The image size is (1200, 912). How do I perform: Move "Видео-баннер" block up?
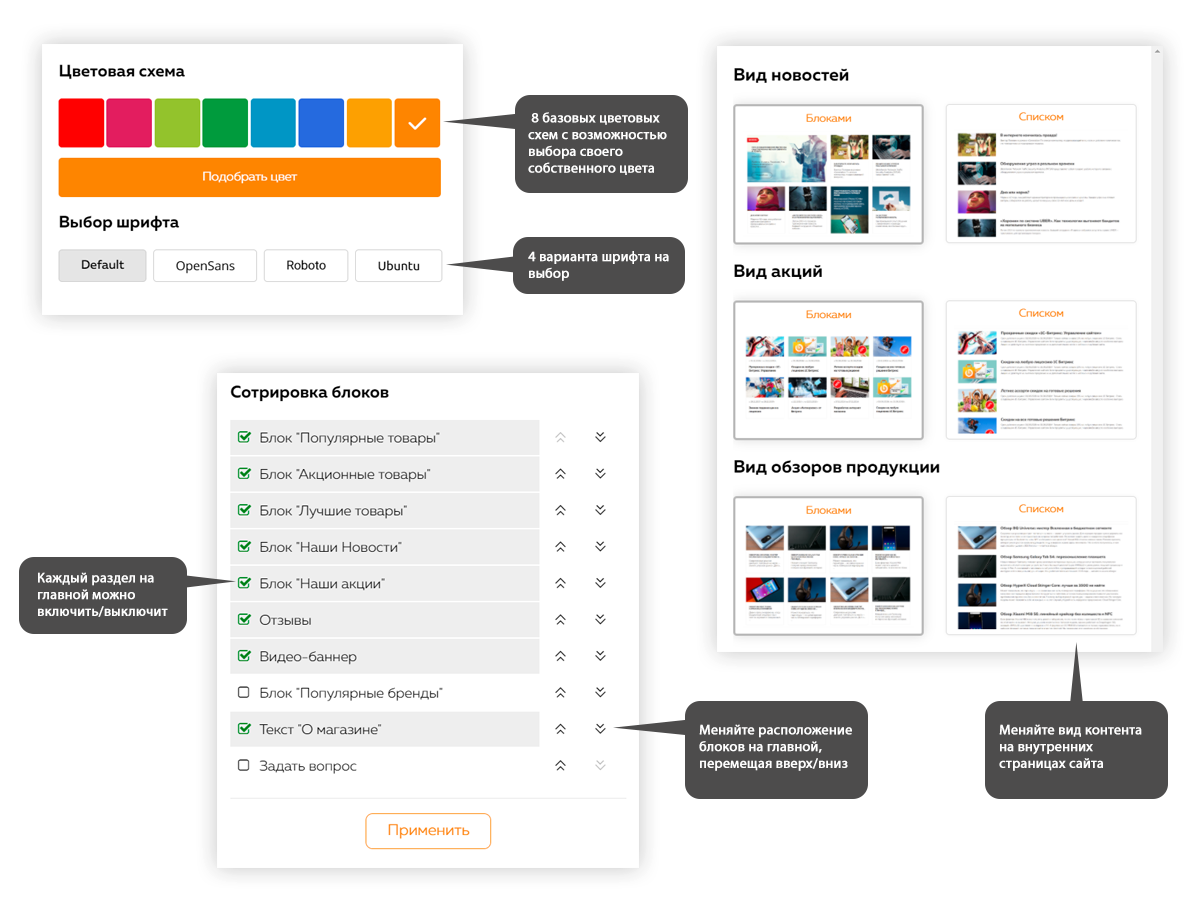click(x=560, y=656)
